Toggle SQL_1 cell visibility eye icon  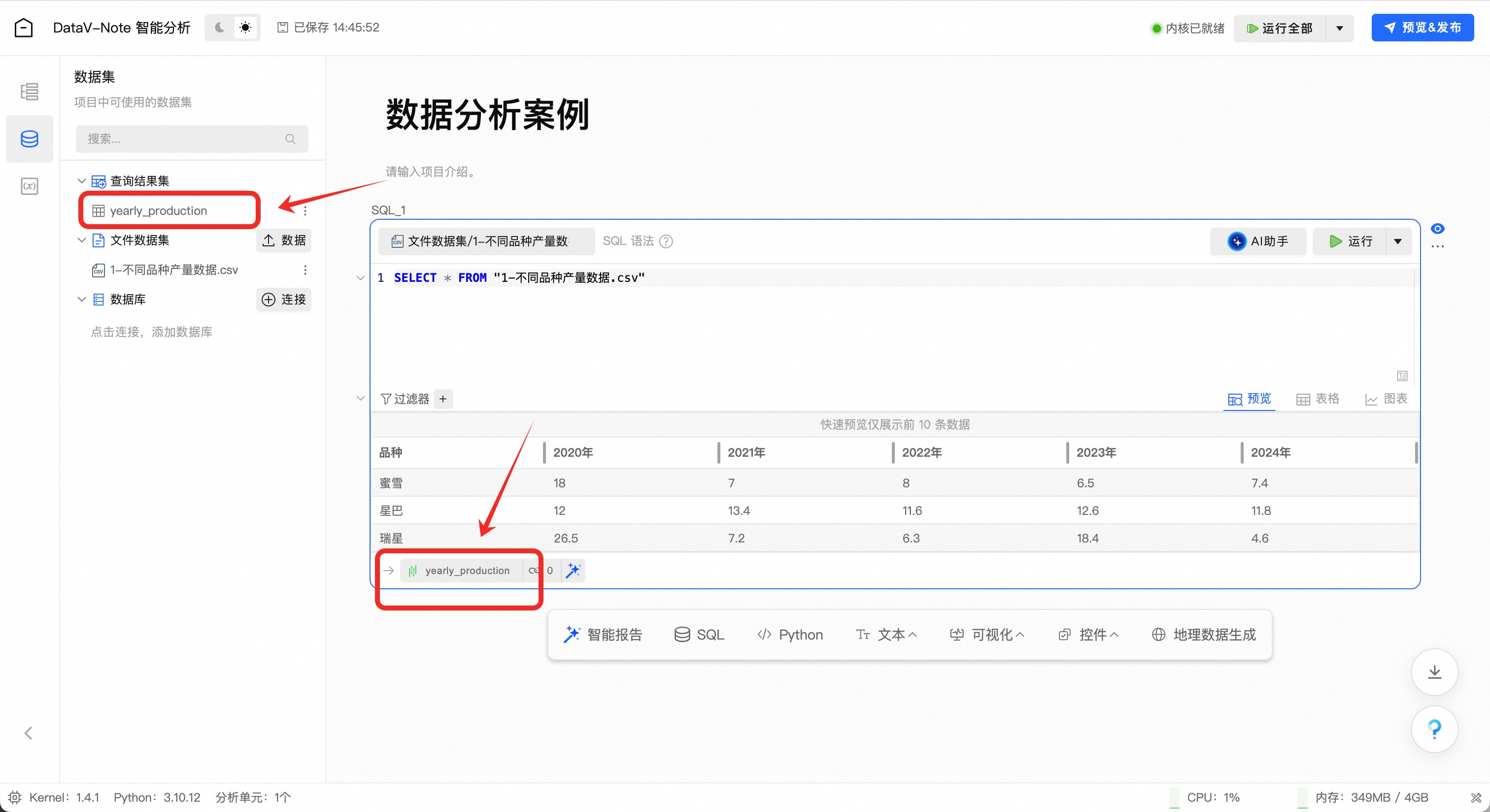[x=1437, y=229]
